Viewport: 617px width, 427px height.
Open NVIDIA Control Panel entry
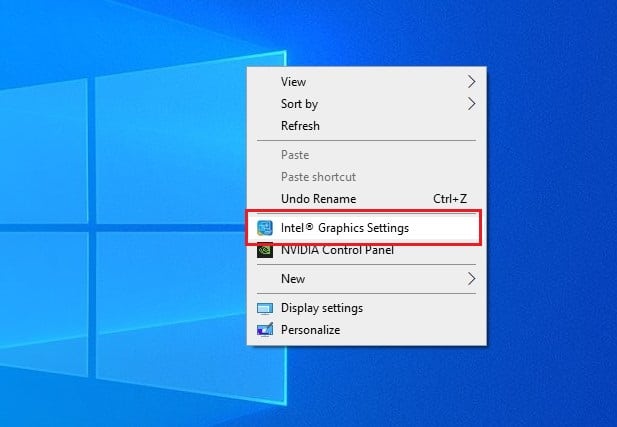(x=366, y=250)
